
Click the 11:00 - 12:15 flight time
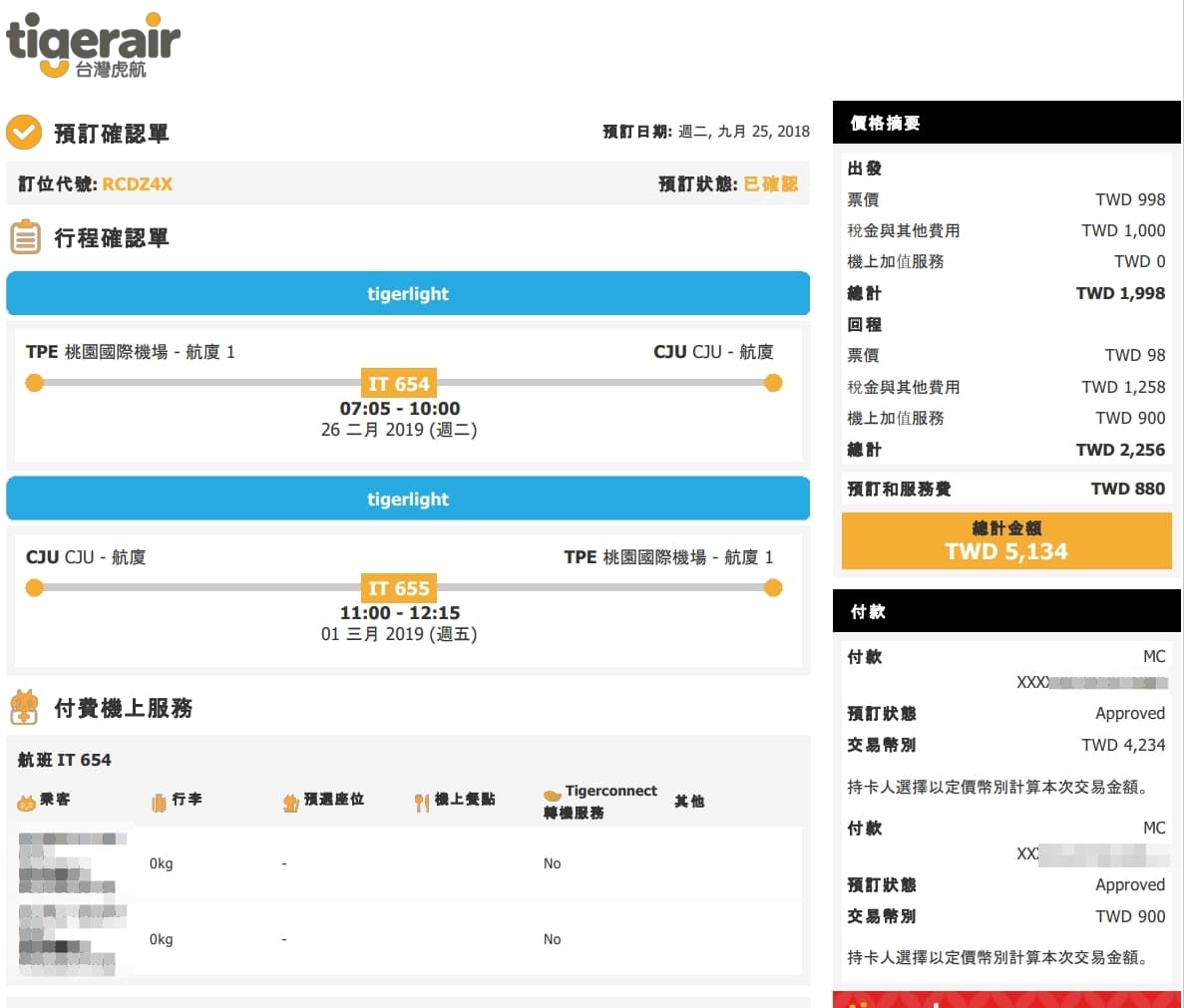click(x=399, y=612)
